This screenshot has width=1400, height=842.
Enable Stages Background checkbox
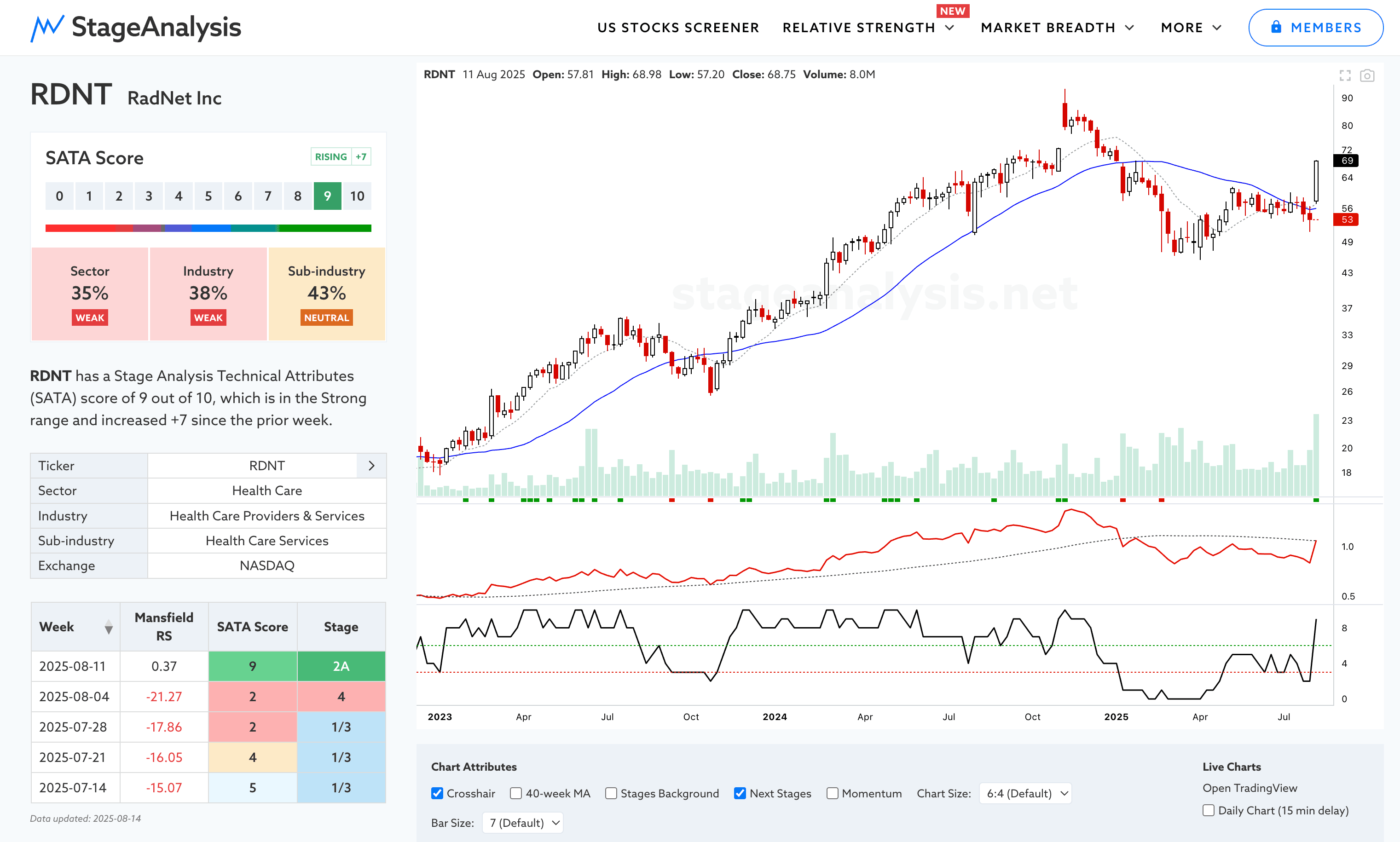(611, 793)
